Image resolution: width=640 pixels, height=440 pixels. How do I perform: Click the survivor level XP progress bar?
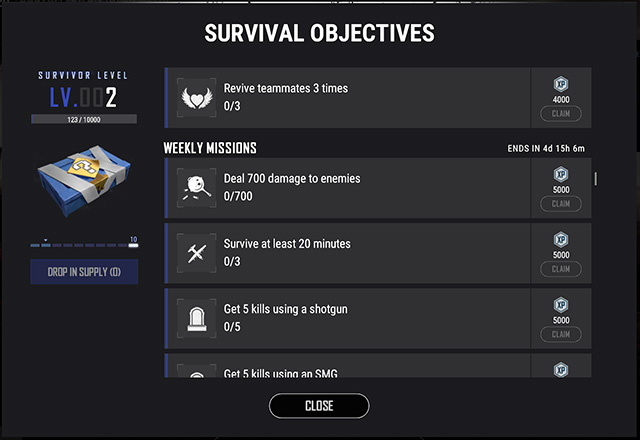point(84,120)
